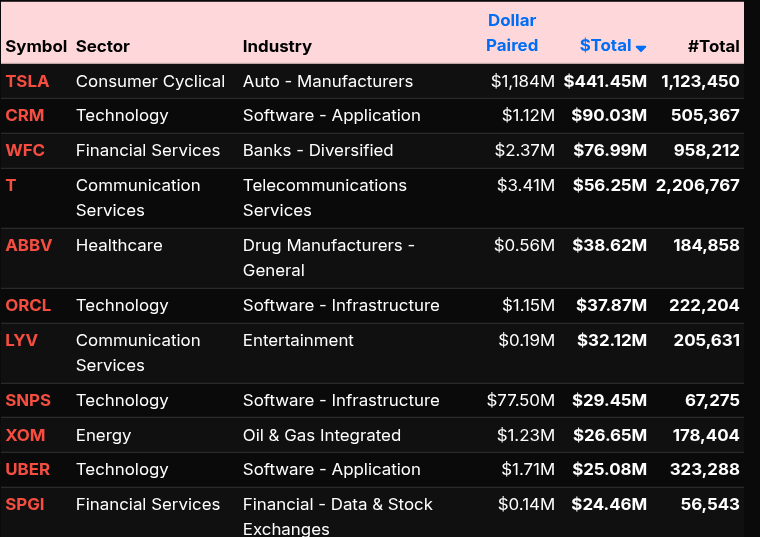The height and width of the screenshot is (537, 760).
Task: Click the sort arrow beside $Total
Action: tap(641, 47)
